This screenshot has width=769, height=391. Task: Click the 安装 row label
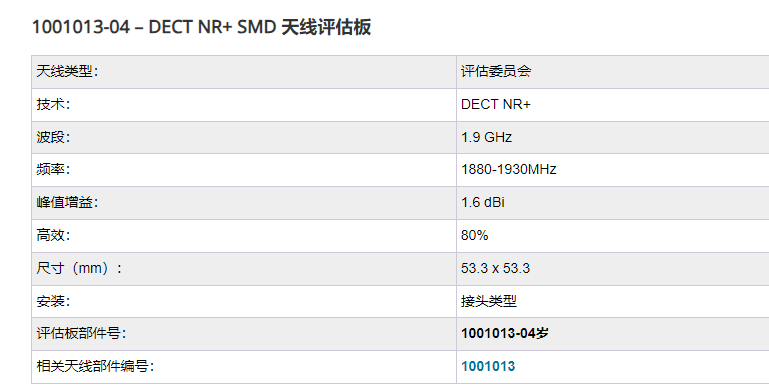click(53, 301)
